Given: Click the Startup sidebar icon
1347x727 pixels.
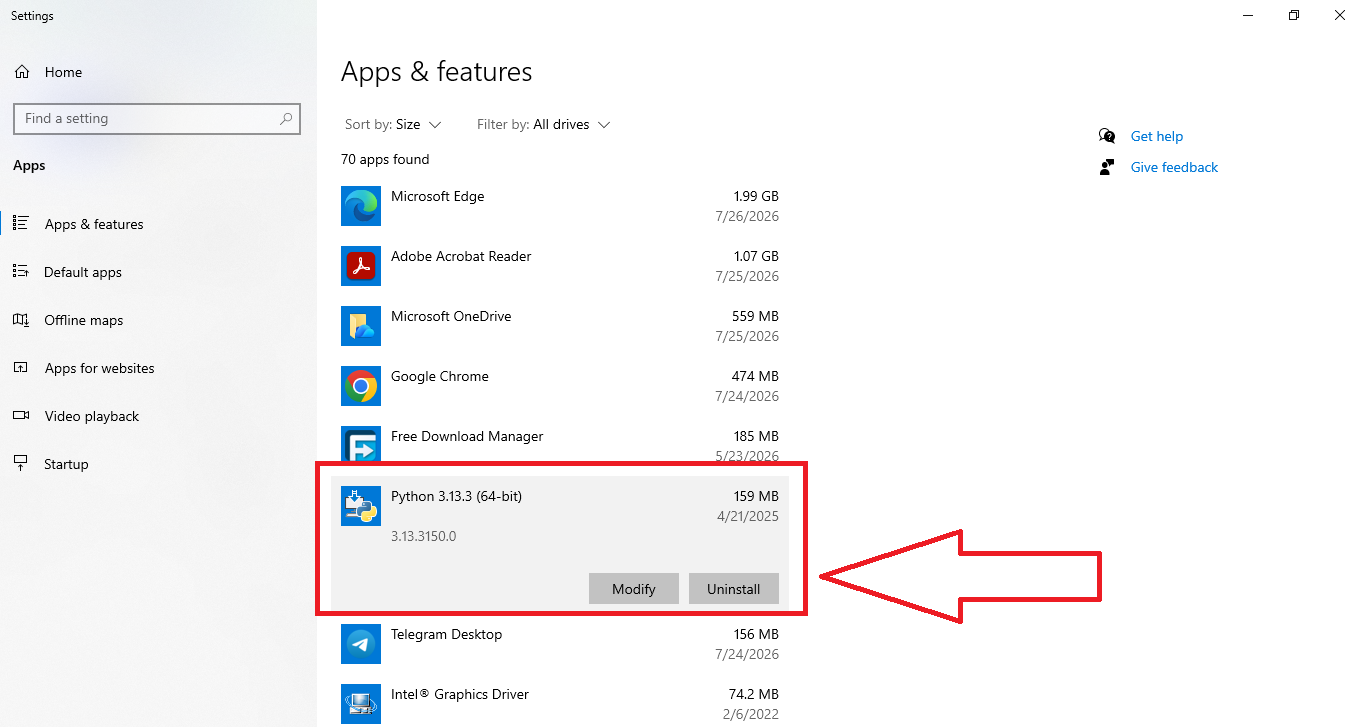Looking at the screenshot, I should pyautogui.click(x=20, y=464).
